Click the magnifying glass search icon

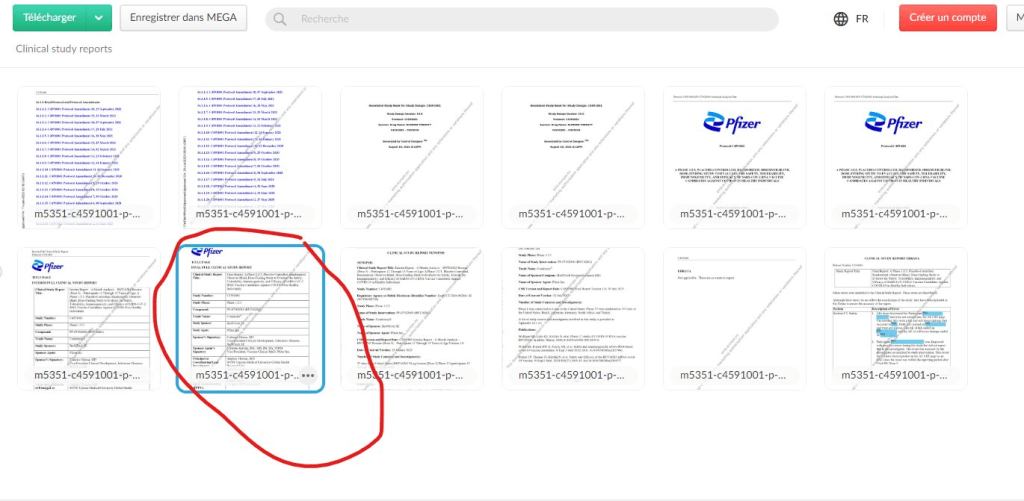point(281,19)
